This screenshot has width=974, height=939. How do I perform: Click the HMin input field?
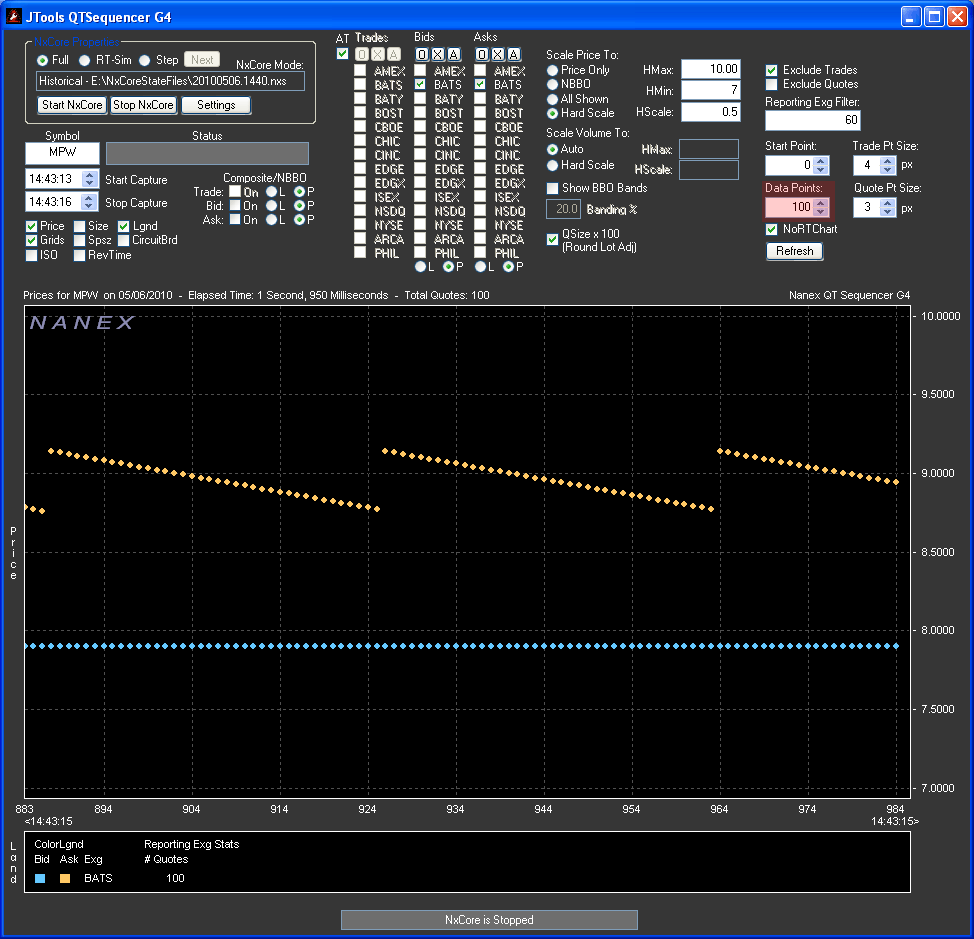coord(711,91)
